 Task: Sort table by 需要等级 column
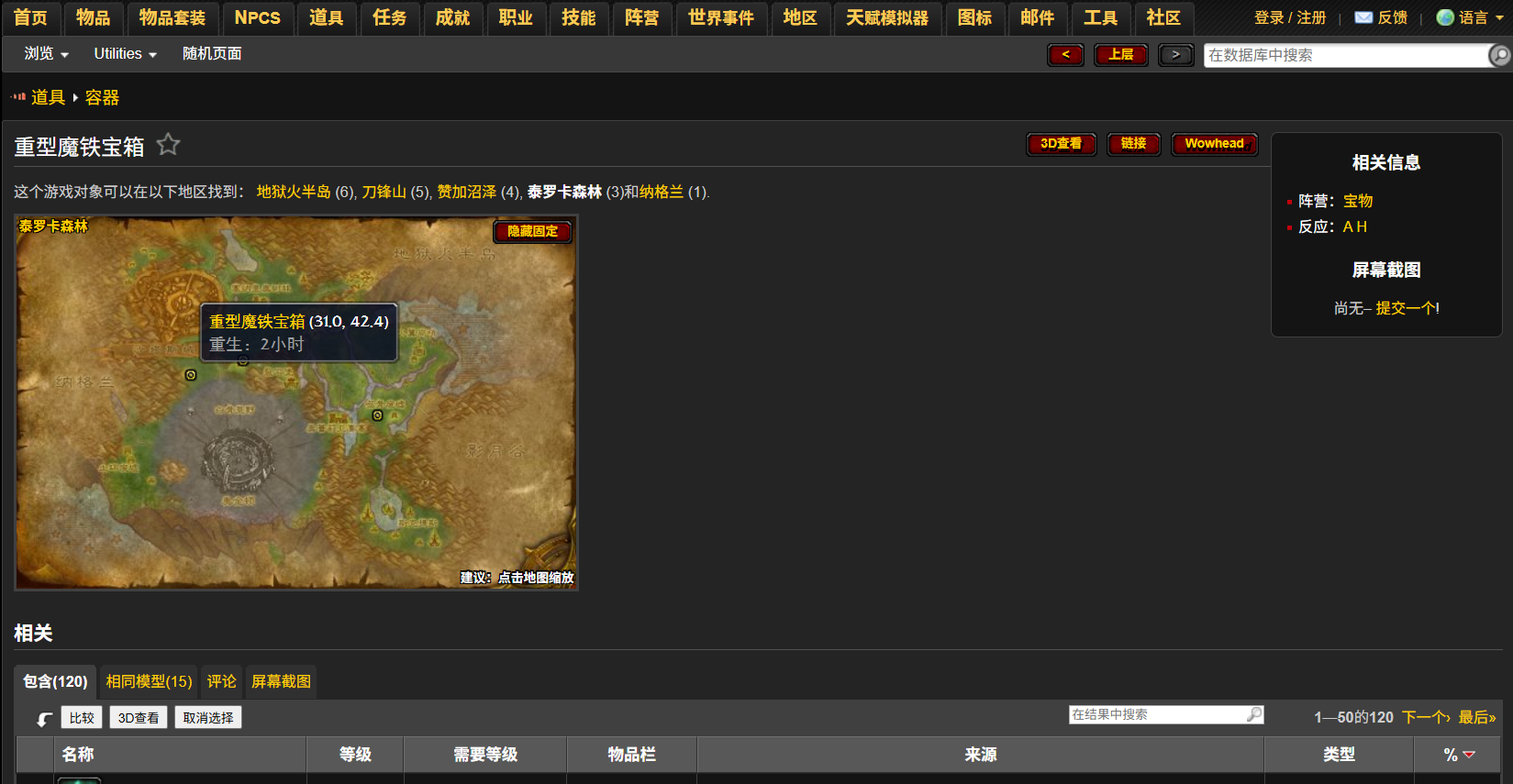pyautogui.click(x=485, y=755)
